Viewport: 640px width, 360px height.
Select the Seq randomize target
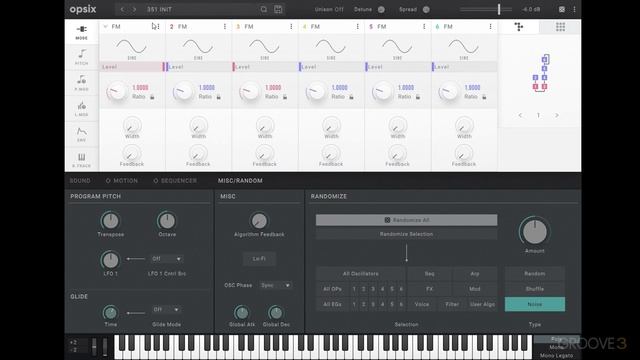429,274
